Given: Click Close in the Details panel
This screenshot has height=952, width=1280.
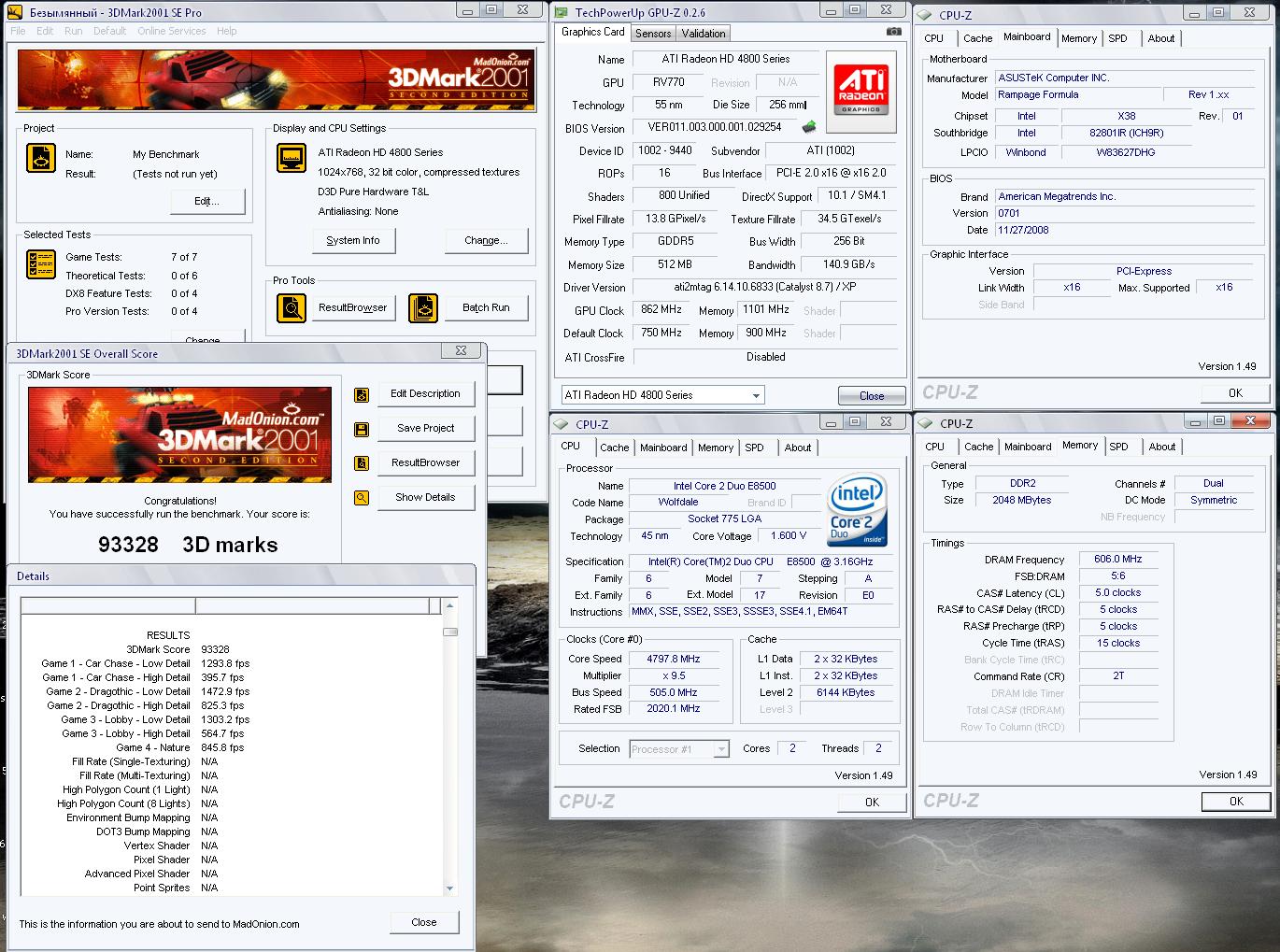Looking at the screenshot, I should point(424,922).
